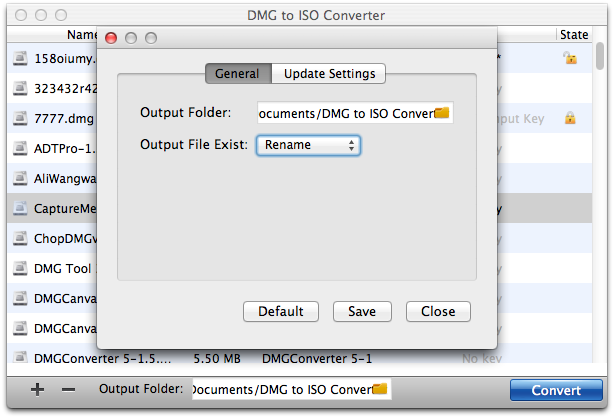Click the preferences Output Folder path field
This screenshot has height=418, width=614.
pyautogui.click(x=345, y=113)
